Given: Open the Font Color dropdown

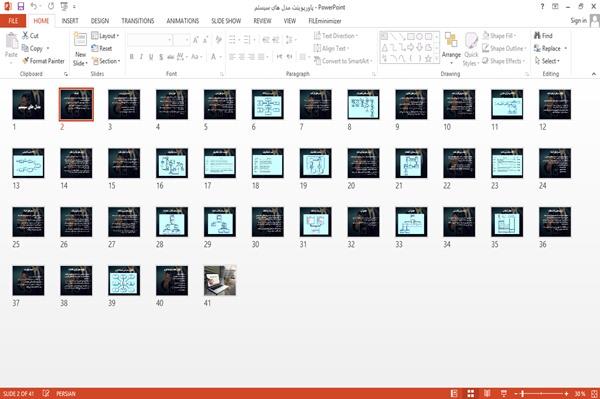Looking at the screenshot, I should click(220, 57).
